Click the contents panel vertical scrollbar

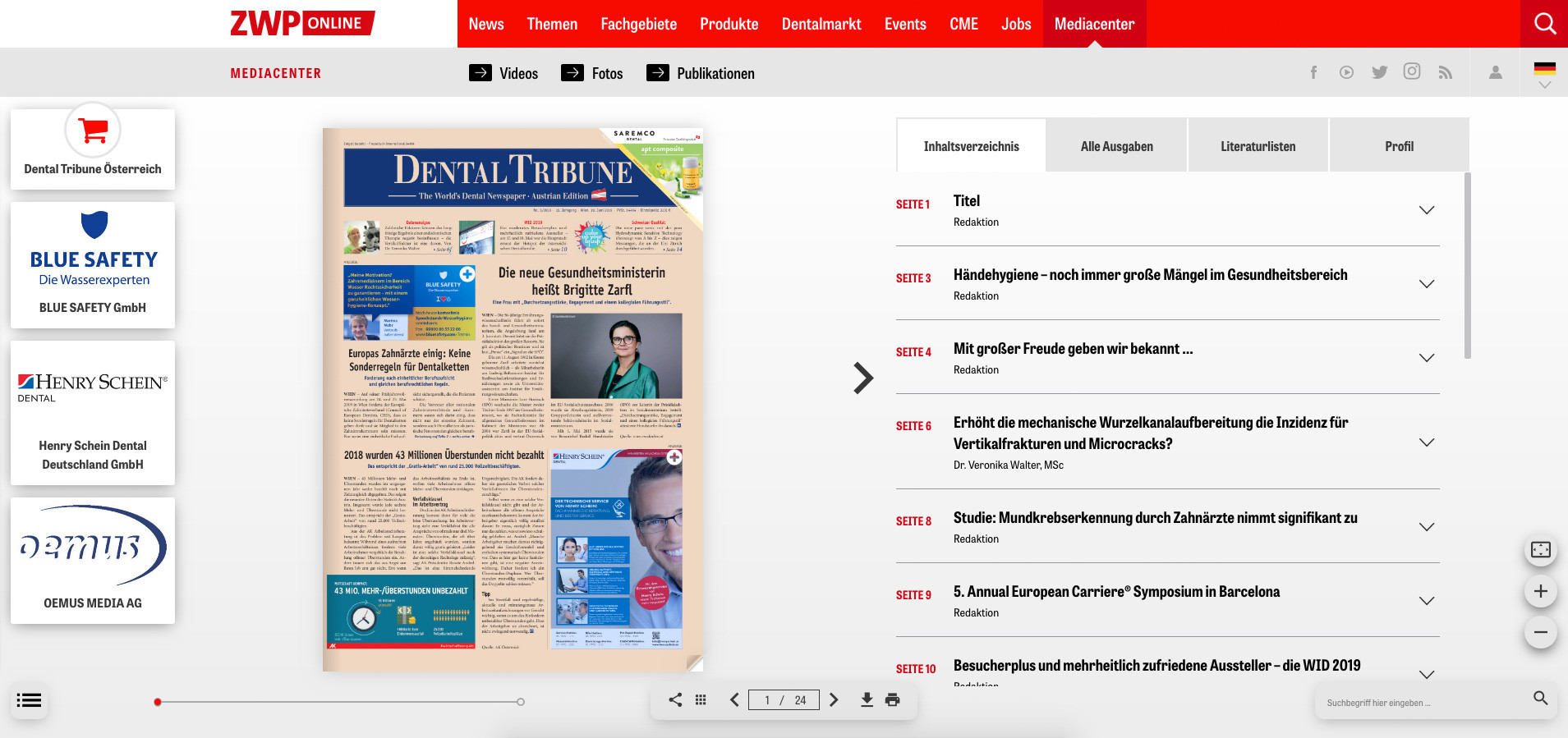click(1468, 265)
